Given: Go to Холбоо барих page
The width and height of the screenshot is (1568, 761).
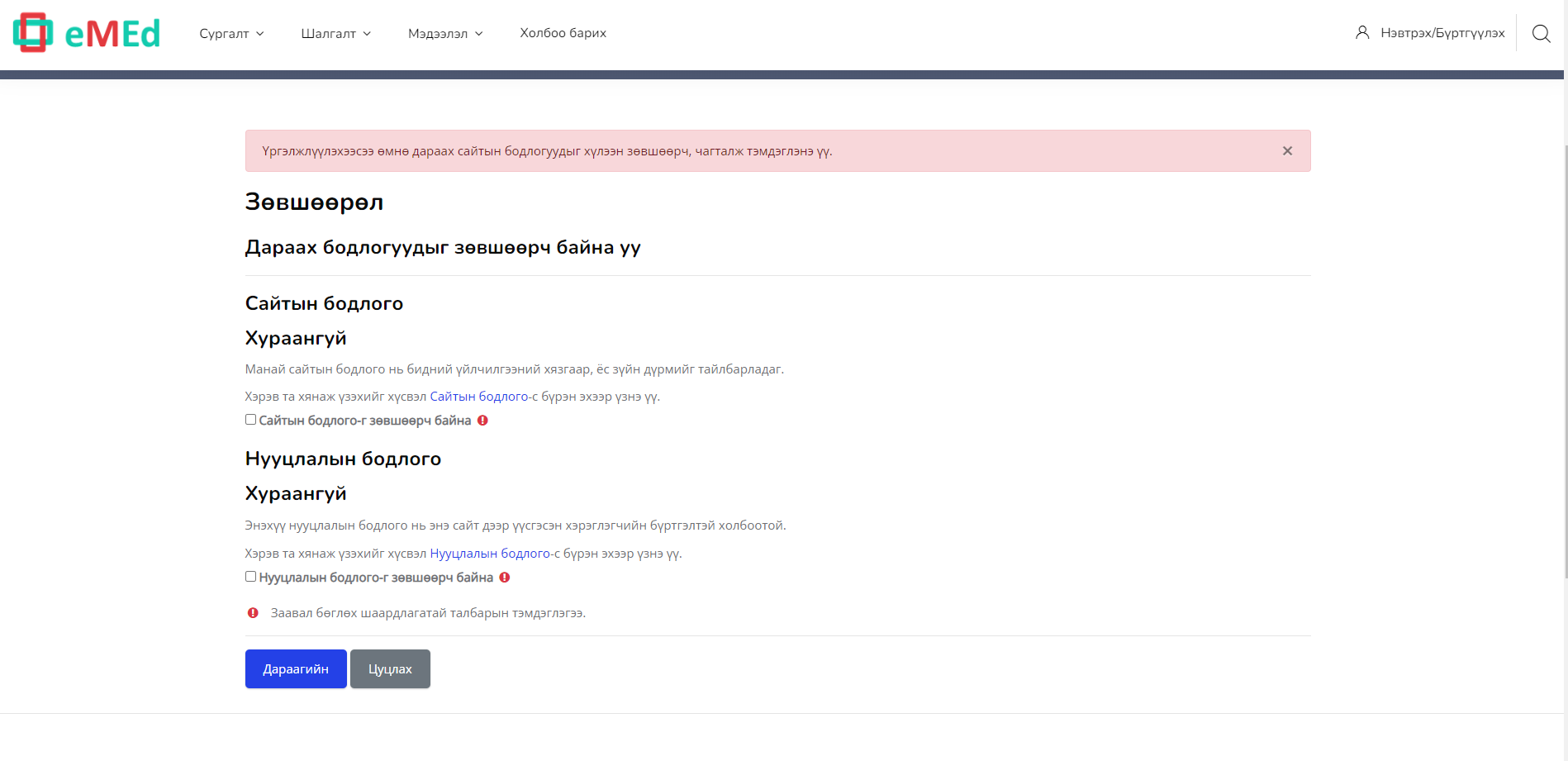Looking at the screenshot, I should tap(563, 33).
